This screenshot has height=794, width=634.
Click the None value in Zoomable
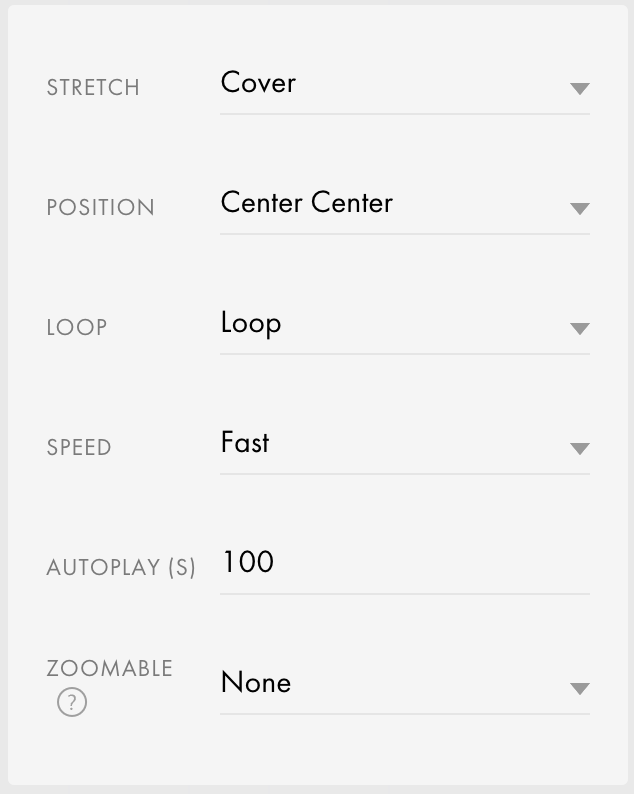(256, 683)
